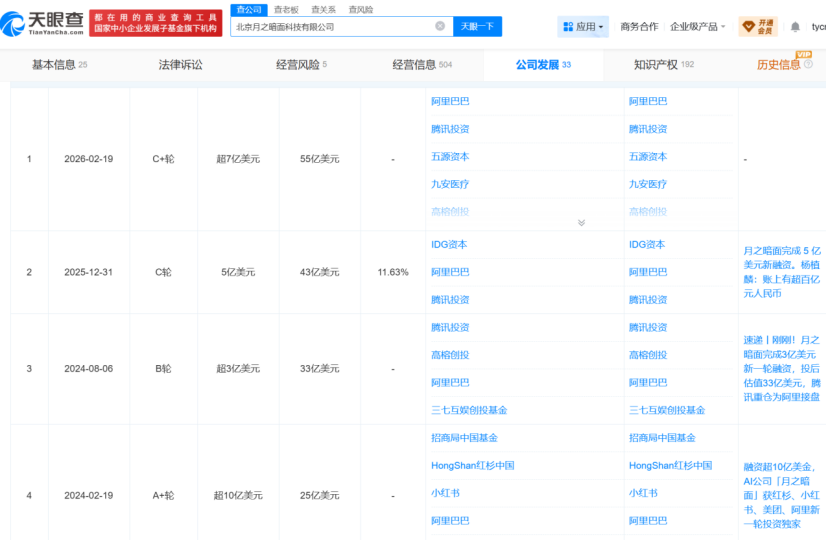
Task: Click the 天眼一下 search button
Action: click(x=477, y=26)
